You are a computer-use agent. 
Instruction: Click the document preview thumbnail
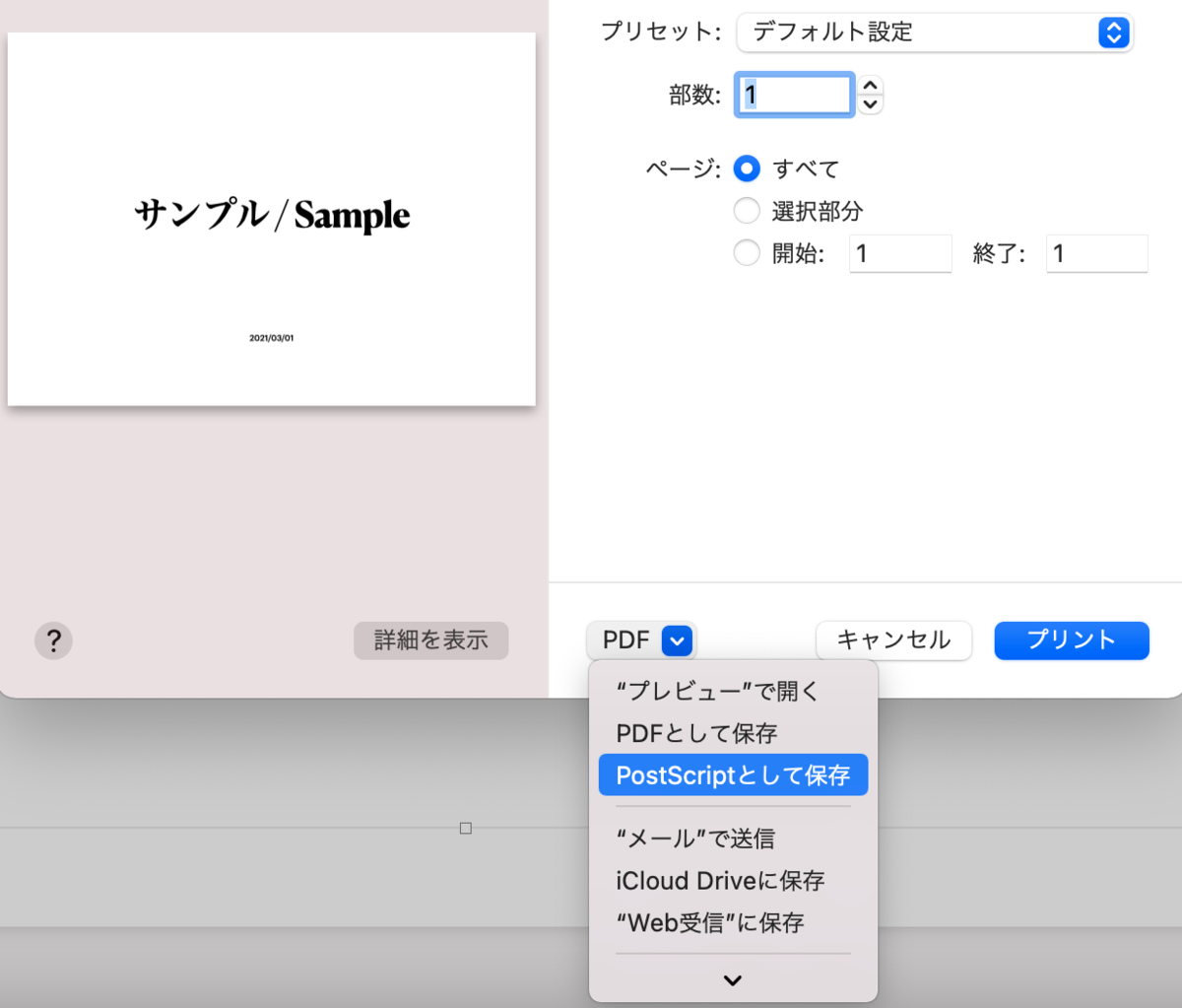pos(271,218)
